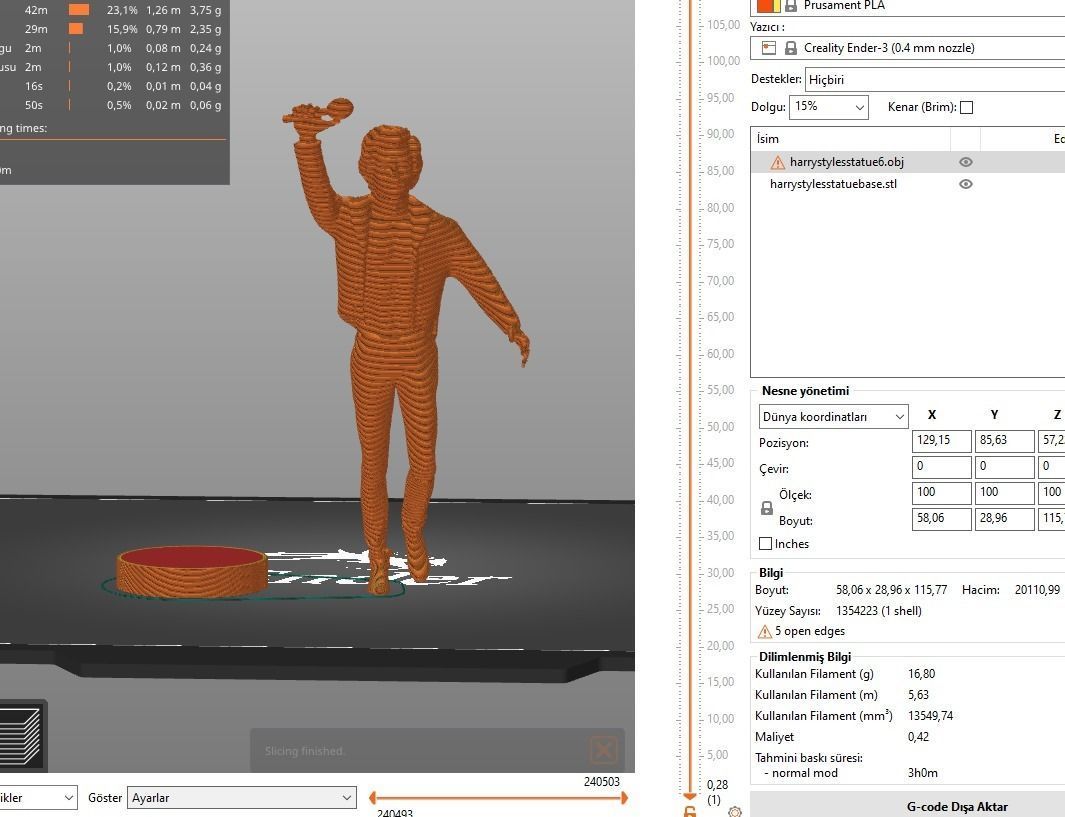Click the Pozisyon Z field

point(1051,441)
